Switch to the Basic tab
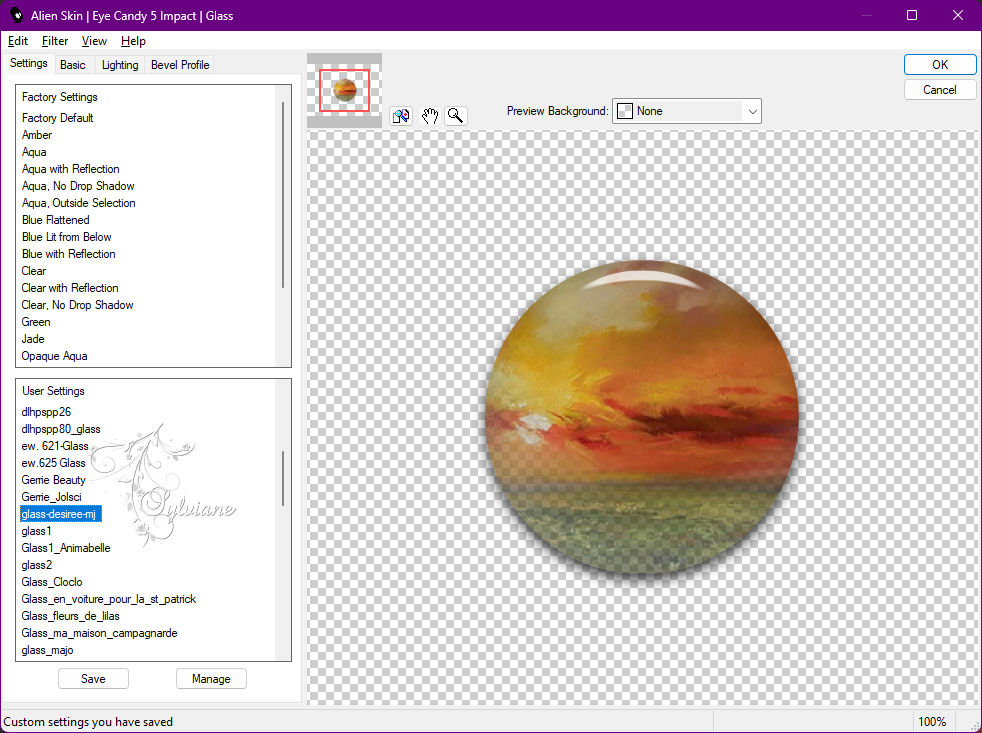The width and height of the screenshot is (982, 733). tap(73, 65)
